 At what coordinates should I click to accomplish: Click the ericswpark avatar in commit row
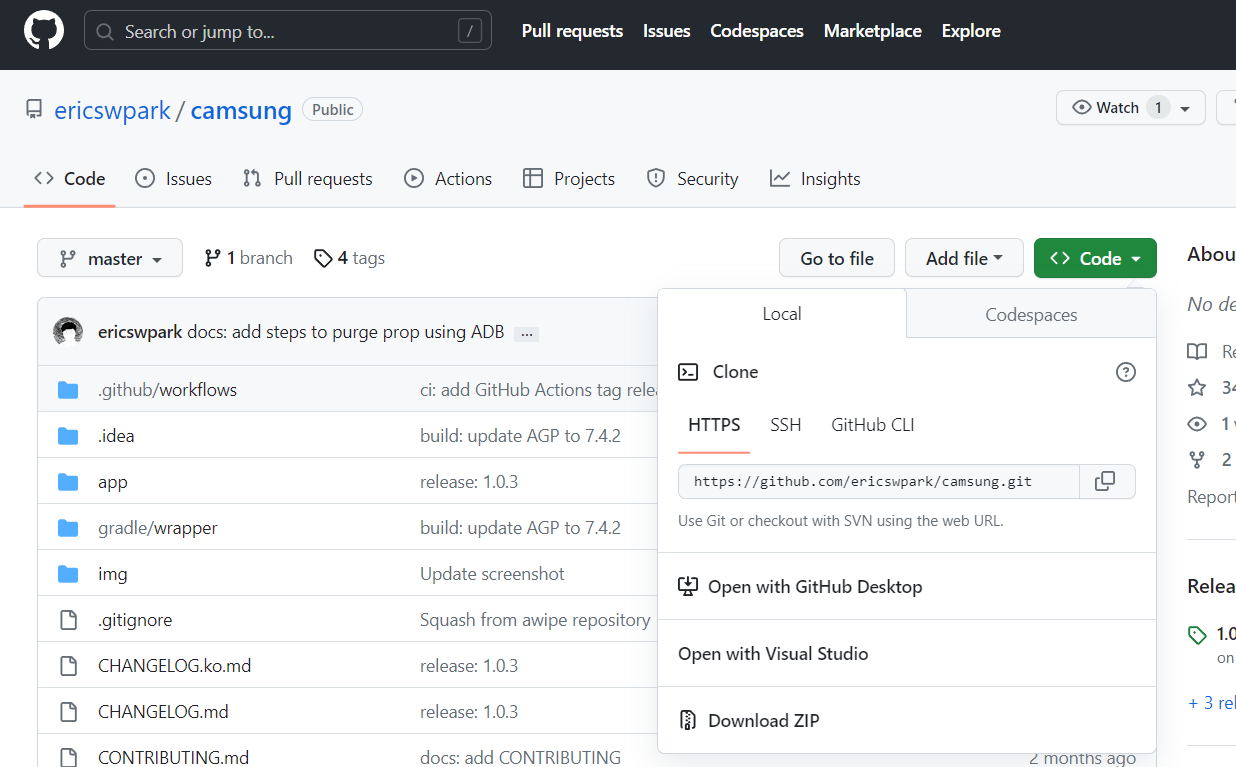point(68,331)
